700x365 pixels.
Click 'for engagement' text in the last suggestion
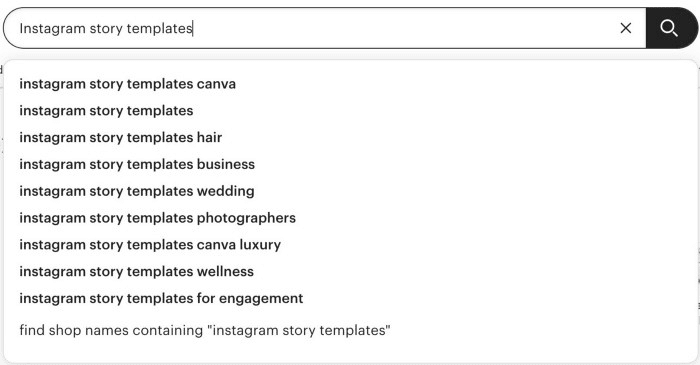250,299
